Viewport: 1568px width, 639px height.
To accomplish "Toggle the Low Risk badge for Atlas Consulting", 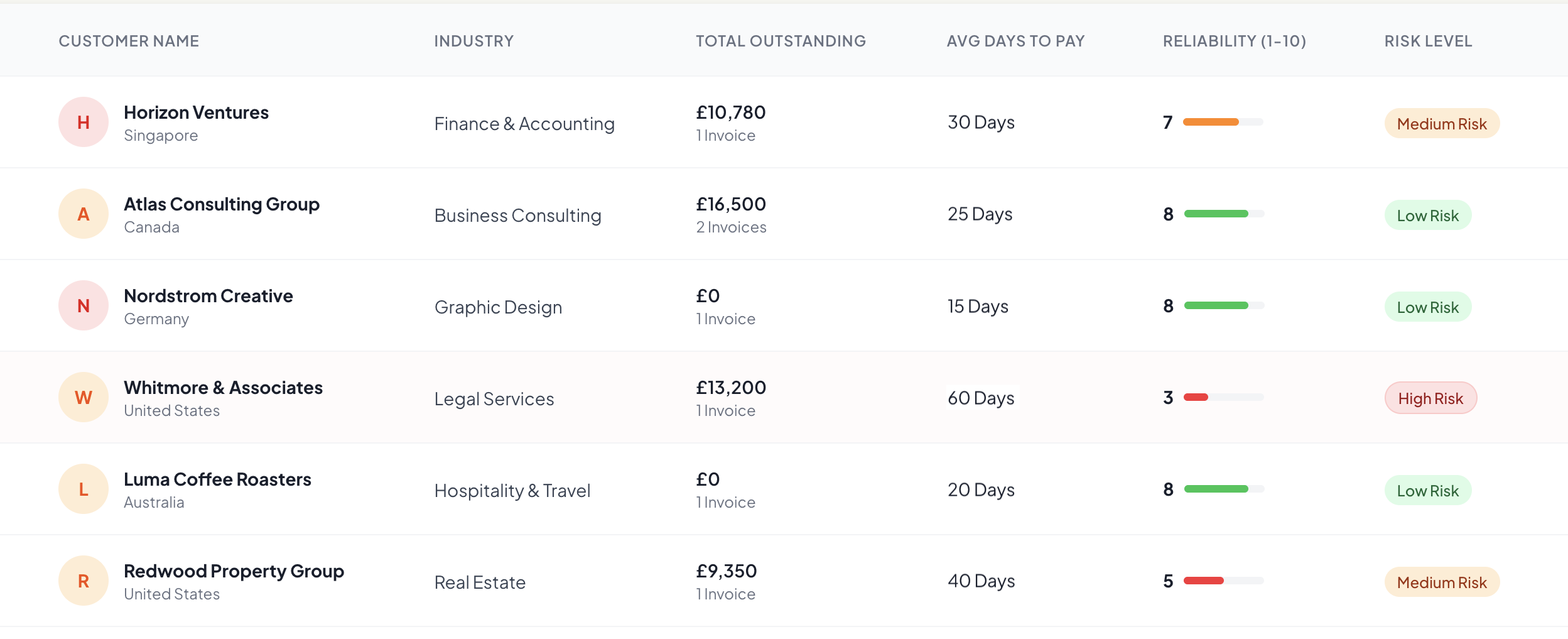I will pos(1428,214).
